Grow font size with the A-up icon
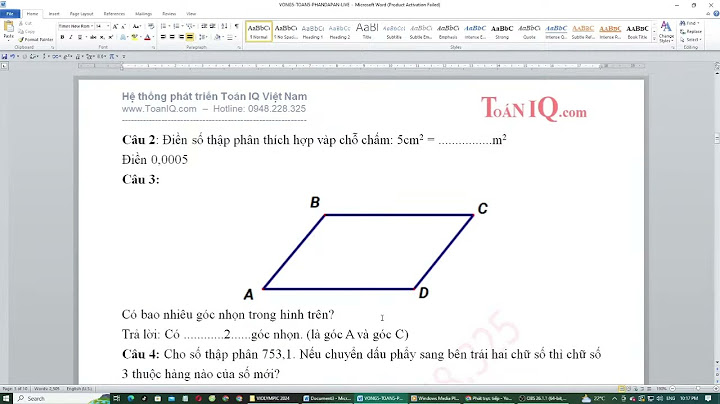The height and width of the screenshot is (404, 720). [115, 27]
